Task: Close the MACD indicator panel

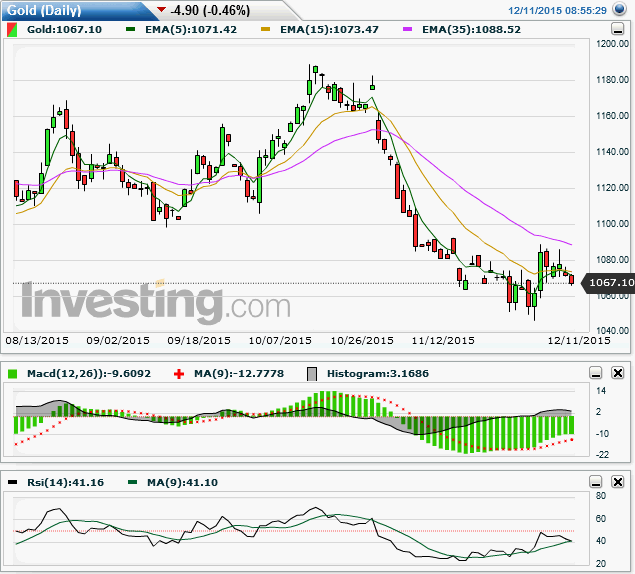Action: point(618,373)
